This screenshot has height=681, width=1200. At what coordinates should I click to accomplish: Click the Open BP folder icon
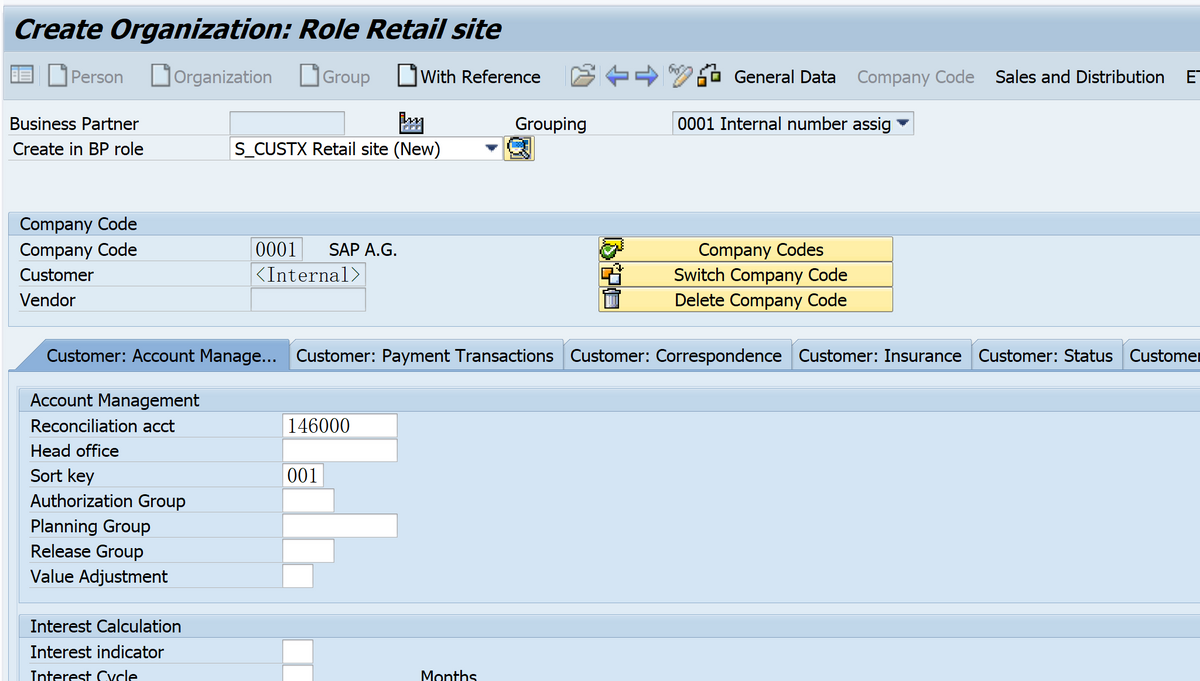coord(582,76)
